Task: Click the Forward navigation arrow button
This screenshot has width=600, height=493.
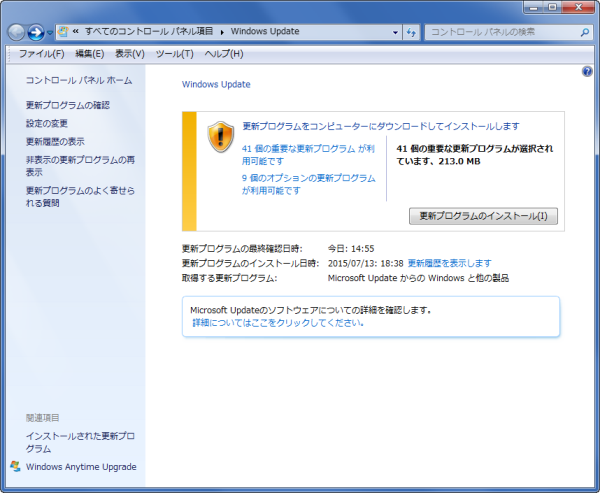Action: [x=36, y=32]
